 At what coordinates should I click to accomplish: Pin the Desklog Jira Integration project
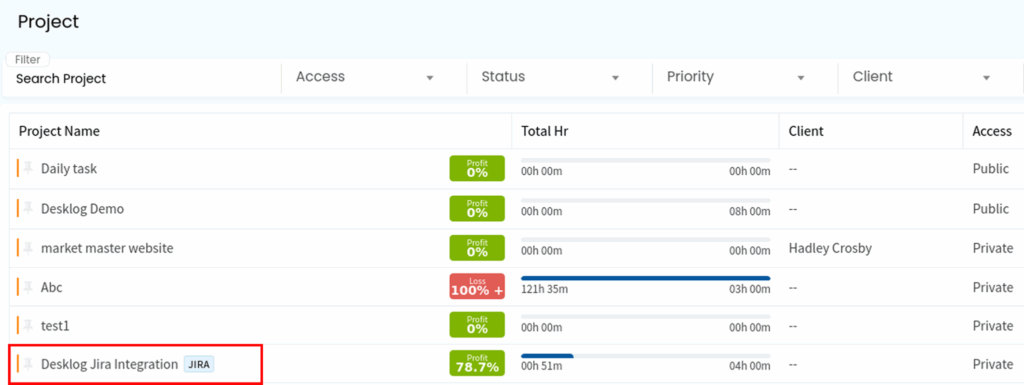tap(28, 364)
